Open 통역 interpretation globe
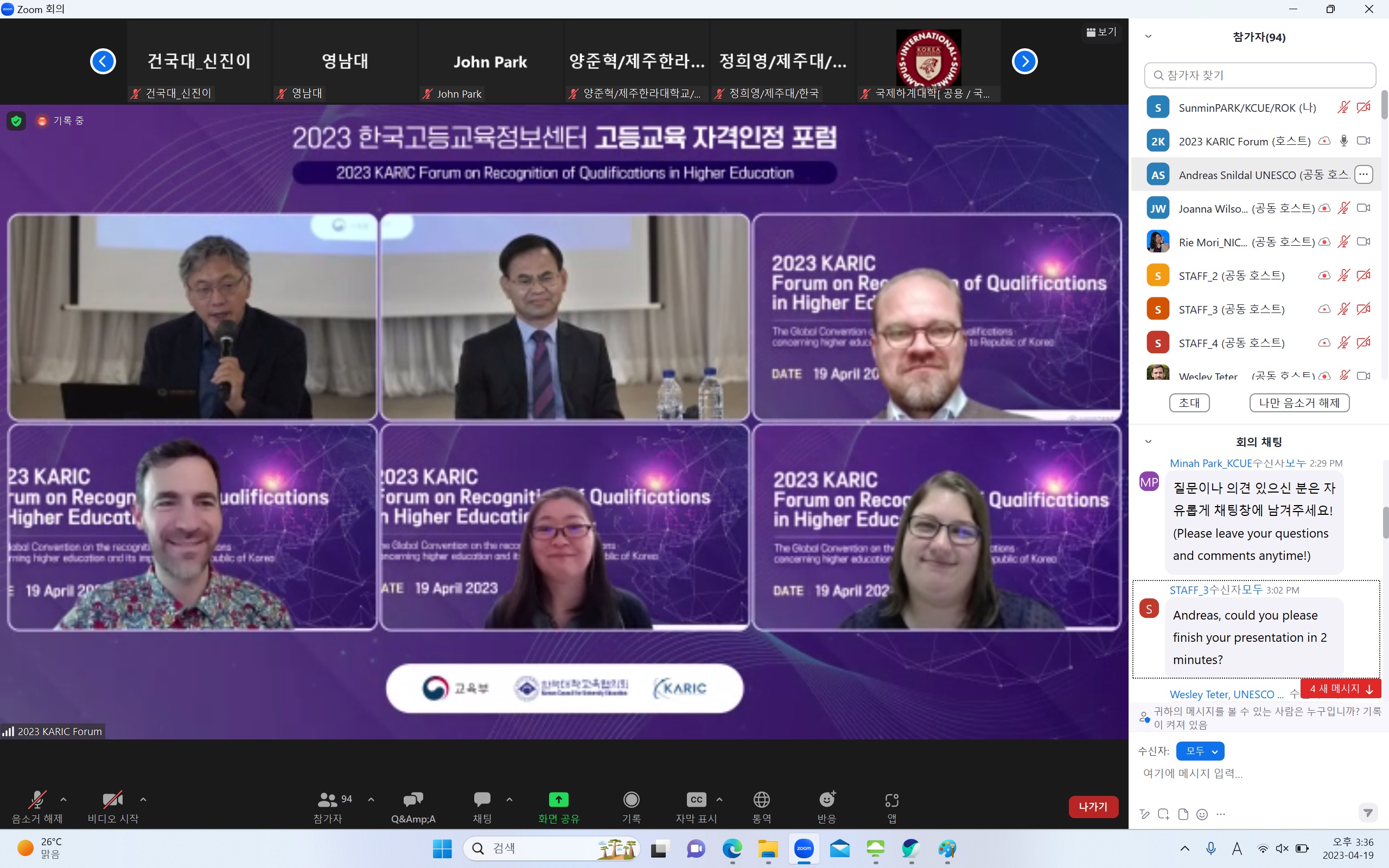Screen dimensions: 1389x868 coord(762,806)
